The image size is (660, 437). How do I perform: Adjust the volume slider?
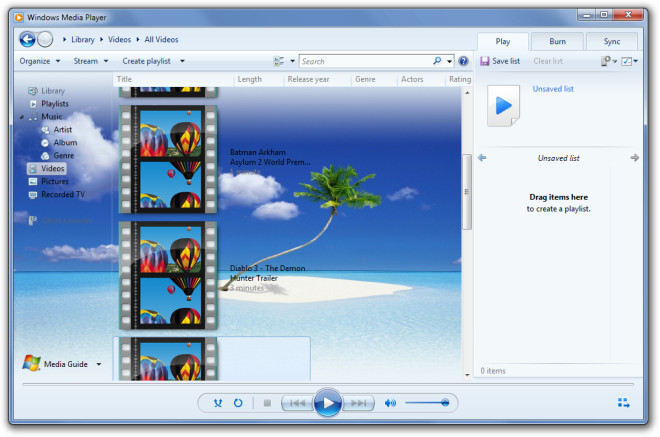pyautogui.click(x=426, y=403)
